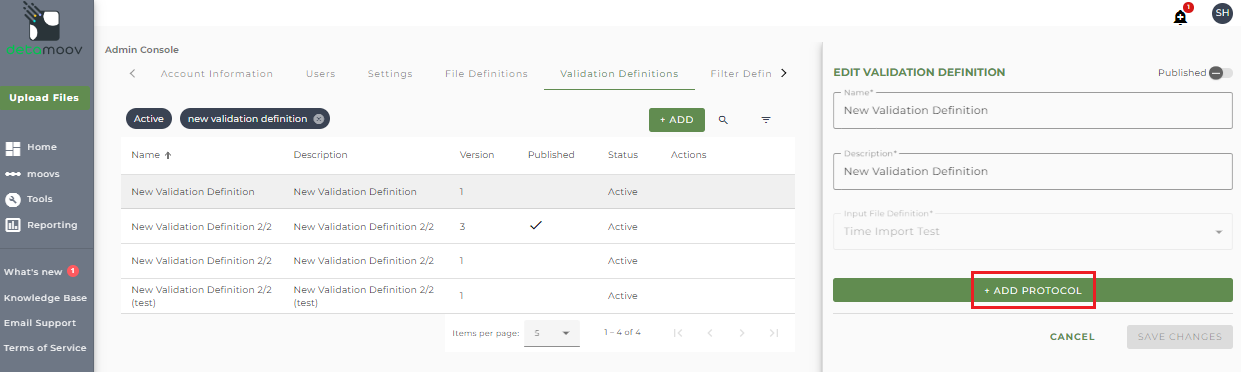Screen dimensions: 1241x381
Task: Click the + ADD button
Action: tap(677, 120)
